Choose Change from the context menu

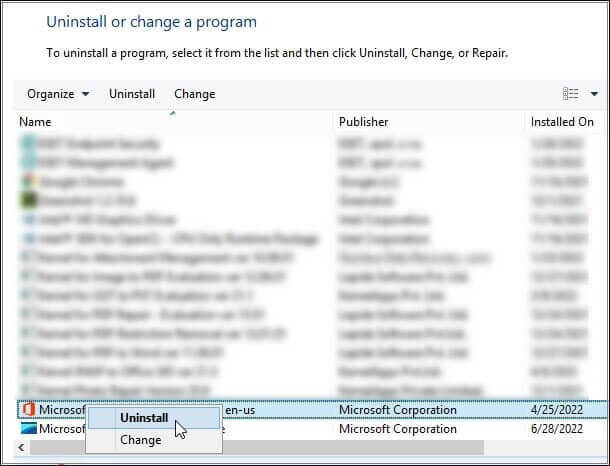154,440
